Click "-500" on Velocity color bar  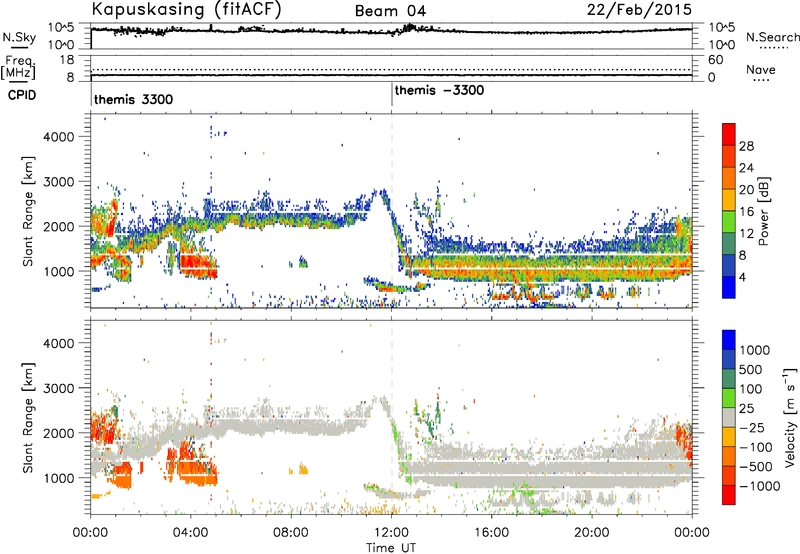tap(756, 467)
